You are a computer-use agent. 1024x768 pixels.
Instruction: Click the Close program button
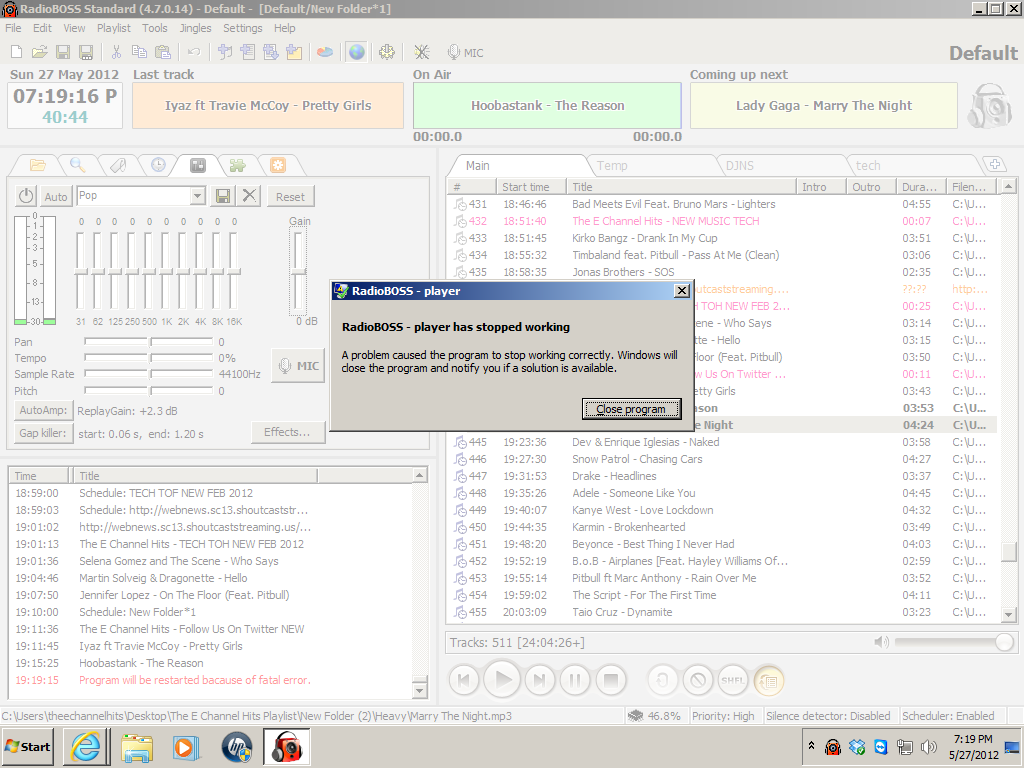click(x=631, y=409)
